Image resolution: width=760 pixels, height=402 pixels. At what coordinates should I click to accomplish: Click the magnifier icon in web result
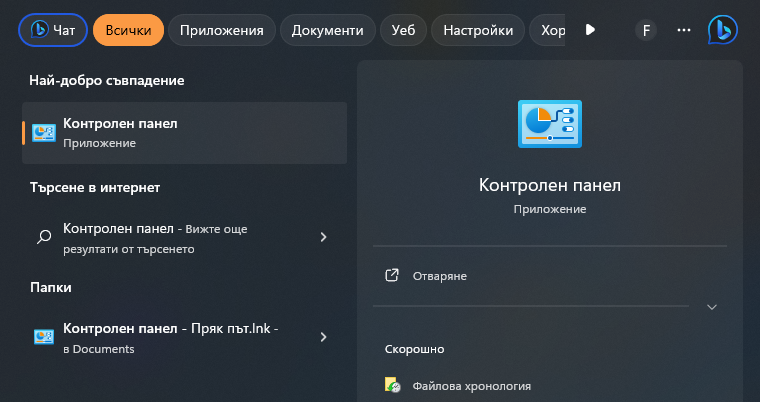(44, 237)
